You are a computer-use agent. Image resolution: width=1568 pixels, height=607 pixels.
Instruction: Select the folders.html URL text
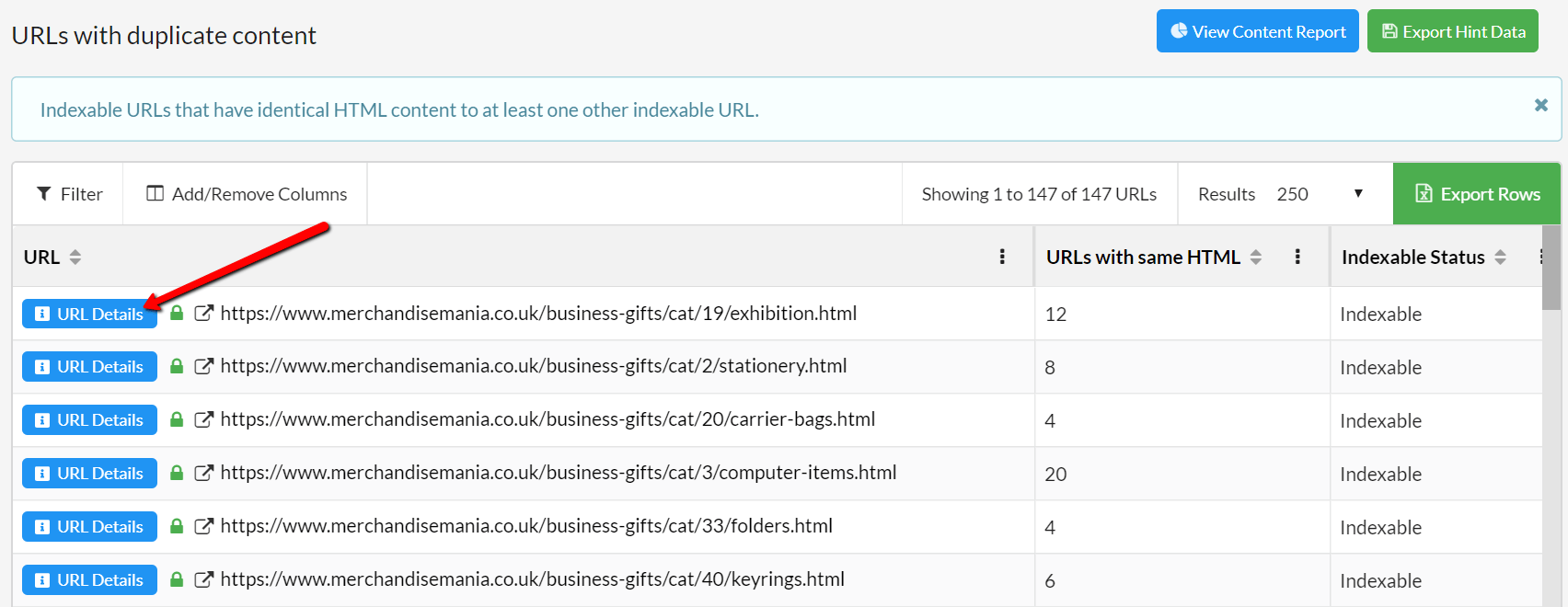(526, 526)
